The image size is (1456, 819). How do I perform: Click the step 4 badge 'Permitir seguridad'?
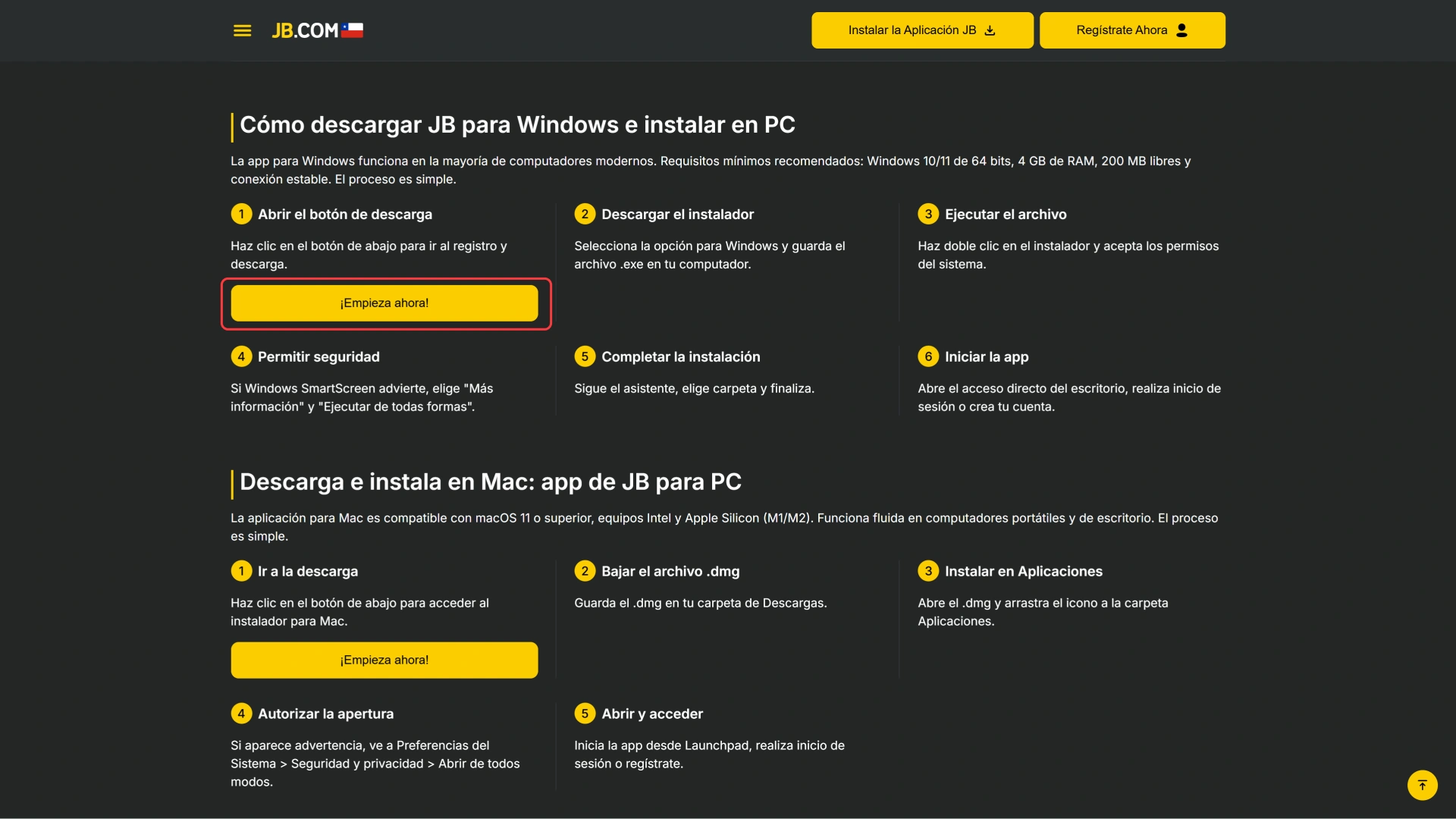(241, 356)
